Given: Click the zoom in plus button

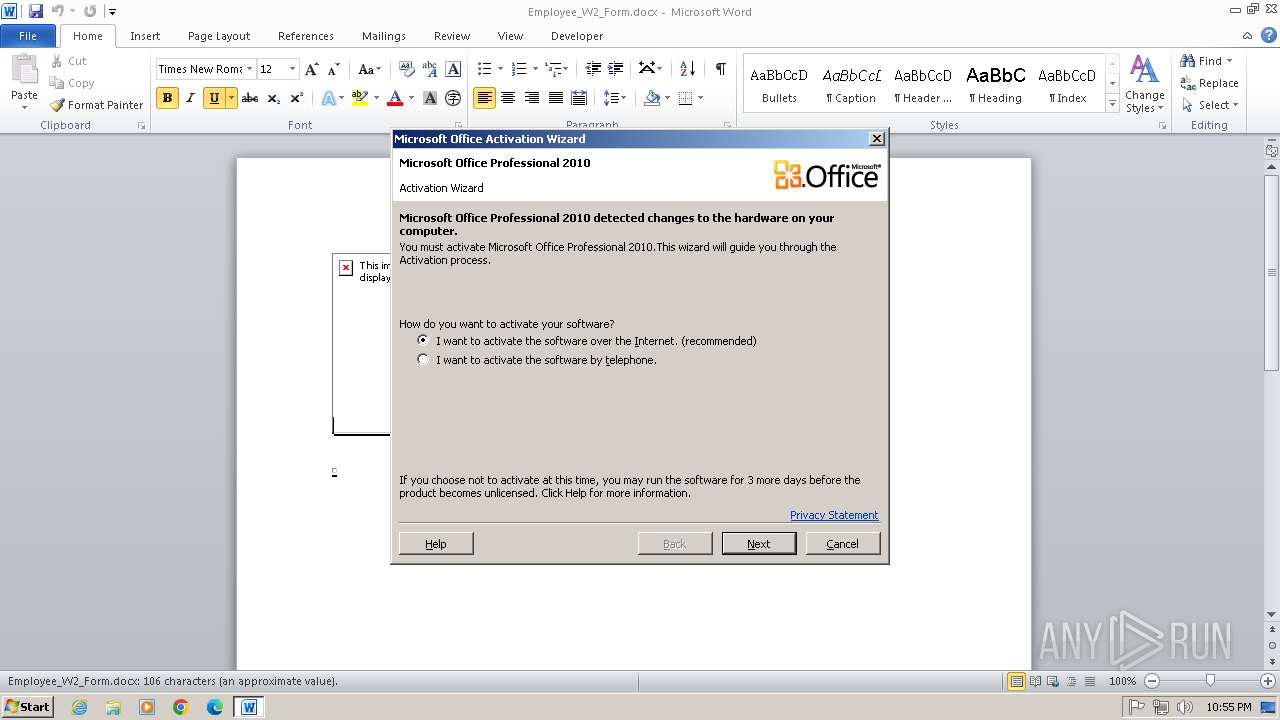Looking at the screenshot, I should pyautogui.click(x=1268, y=681).
